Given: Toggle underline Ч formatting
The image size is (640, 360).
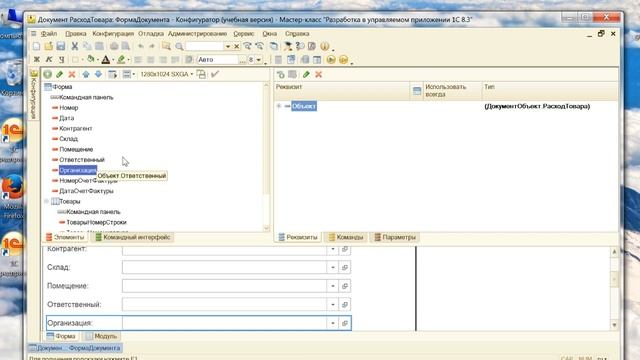Looking at the screenshot, I should click(61, 60).
